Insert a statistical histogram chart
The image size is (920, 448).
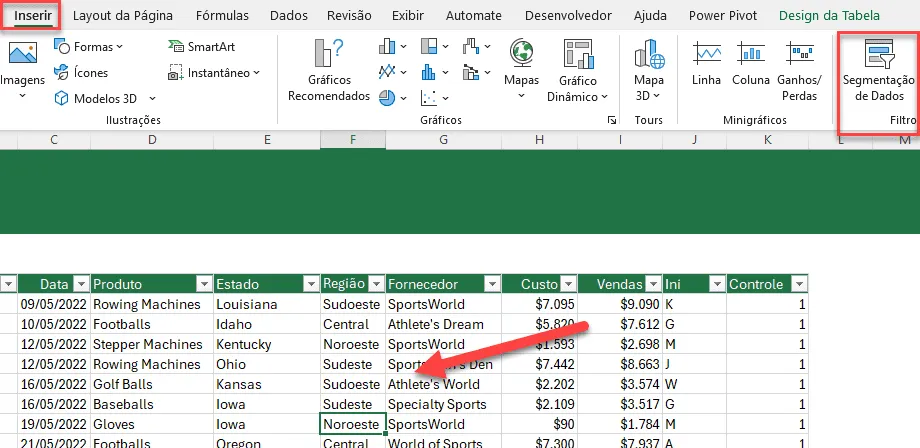[x=435, y=72]
